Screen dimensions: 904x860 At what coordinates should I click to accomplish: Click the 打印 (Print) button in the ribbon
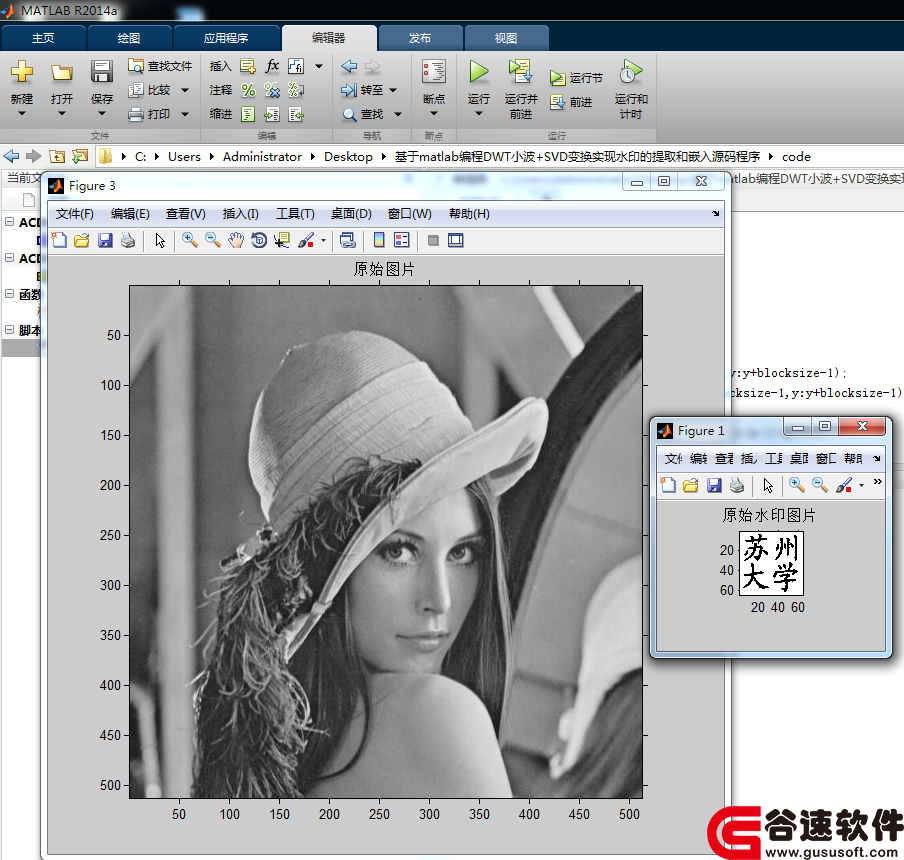point(149,114)
